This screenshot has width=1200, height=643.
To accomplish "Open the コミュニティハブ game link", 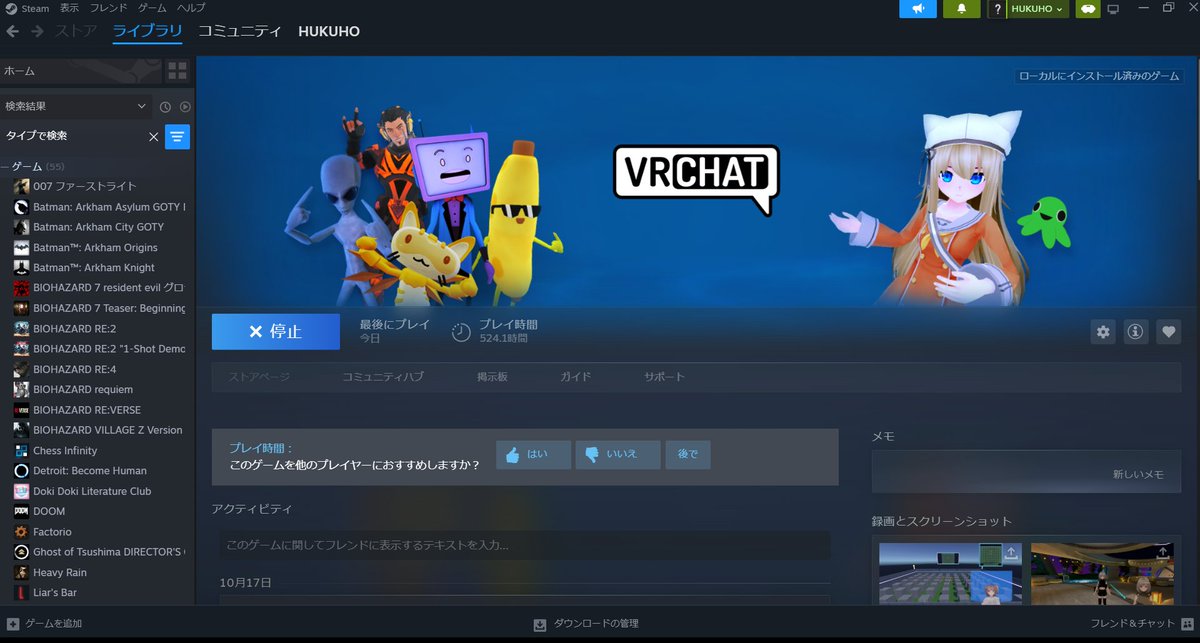I will [382, 377].
